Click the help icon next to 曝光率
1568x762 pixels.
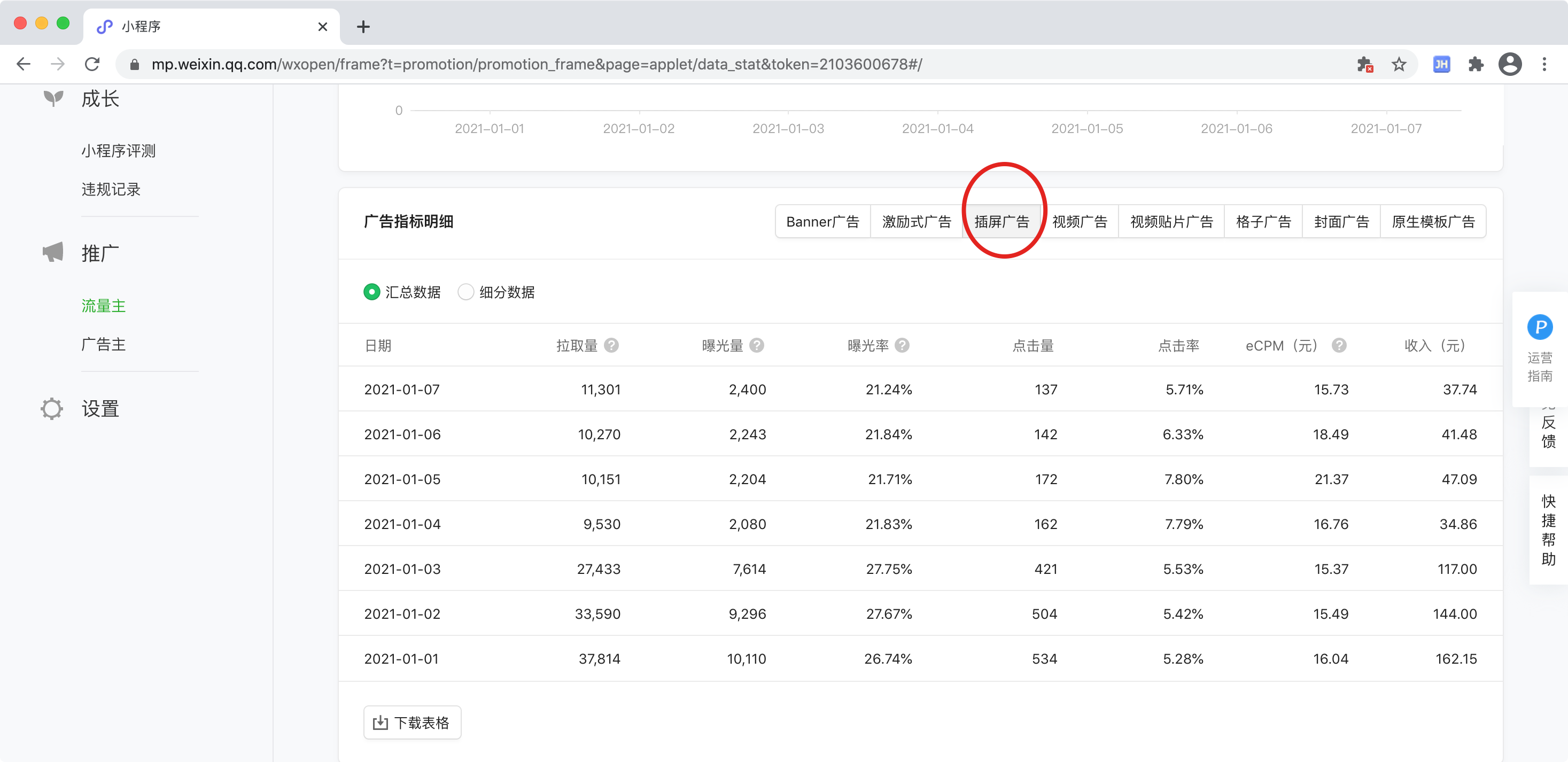pos(902,346)
